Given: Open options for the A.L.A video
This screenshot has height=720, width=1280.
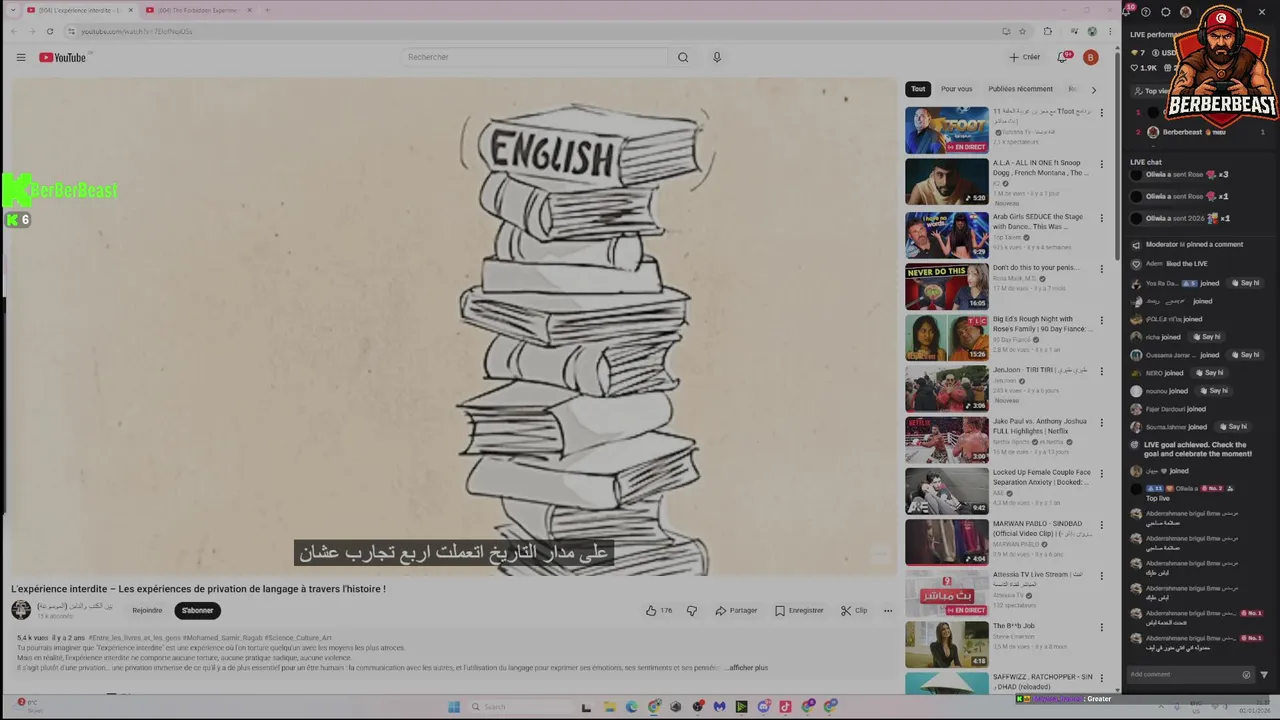Looking at the screenshot, I should pos(1102,164).
